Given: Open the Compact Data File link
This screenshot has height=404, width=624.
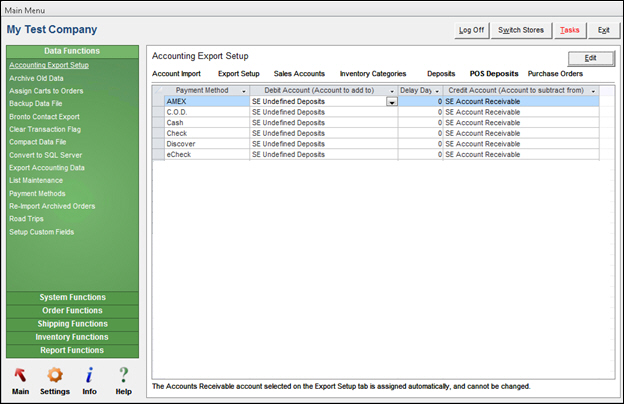Looking at the screenshot, I should coord(38,142).
